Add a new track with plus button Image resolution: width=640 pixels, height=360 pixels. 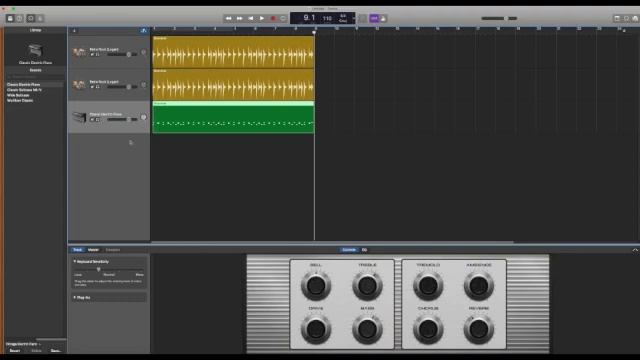[74, 31]
